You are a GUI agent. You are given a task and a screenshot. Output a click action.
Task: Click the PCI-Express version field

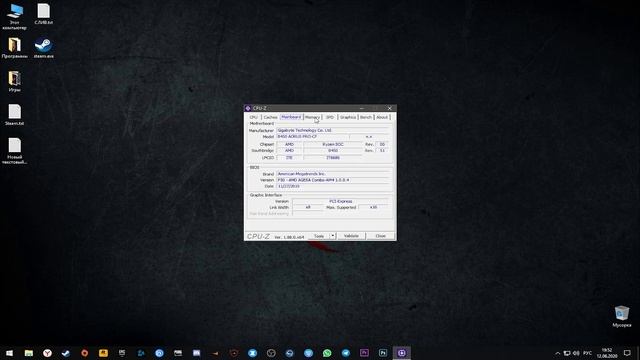coord(340,201)
